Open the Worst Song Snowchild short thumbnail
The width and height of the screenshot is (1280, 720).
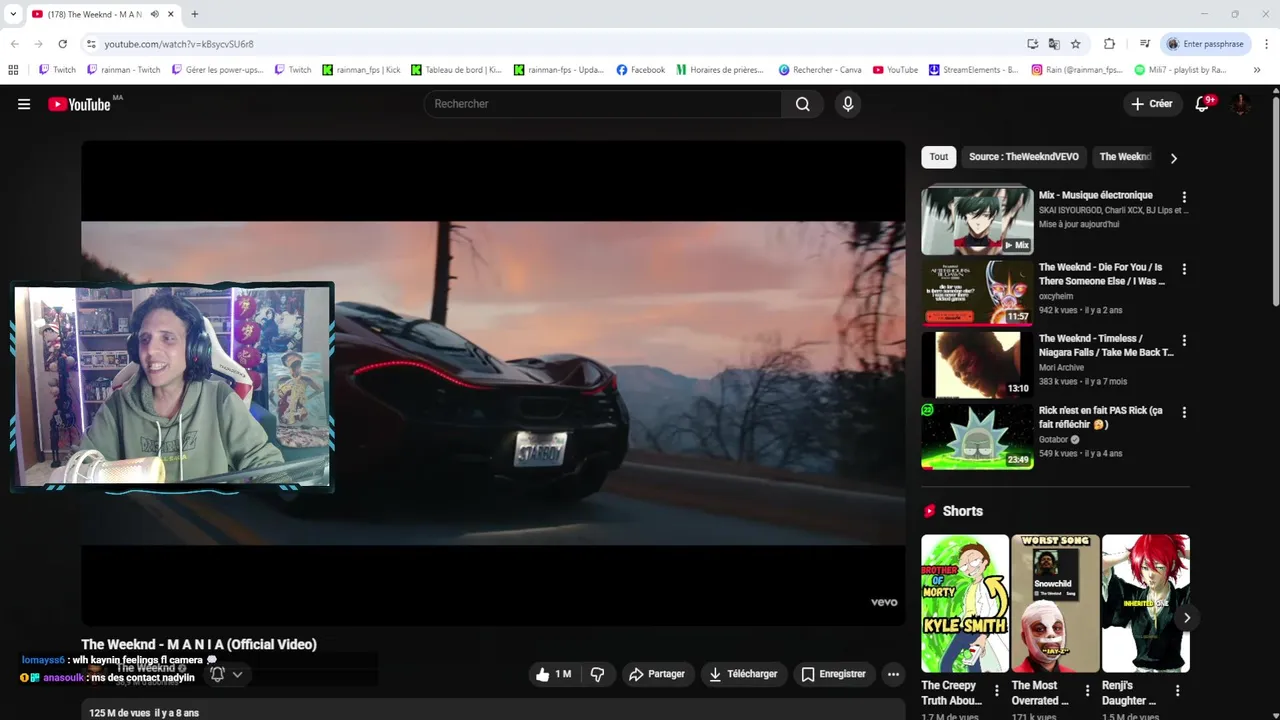coord(1055,603)
